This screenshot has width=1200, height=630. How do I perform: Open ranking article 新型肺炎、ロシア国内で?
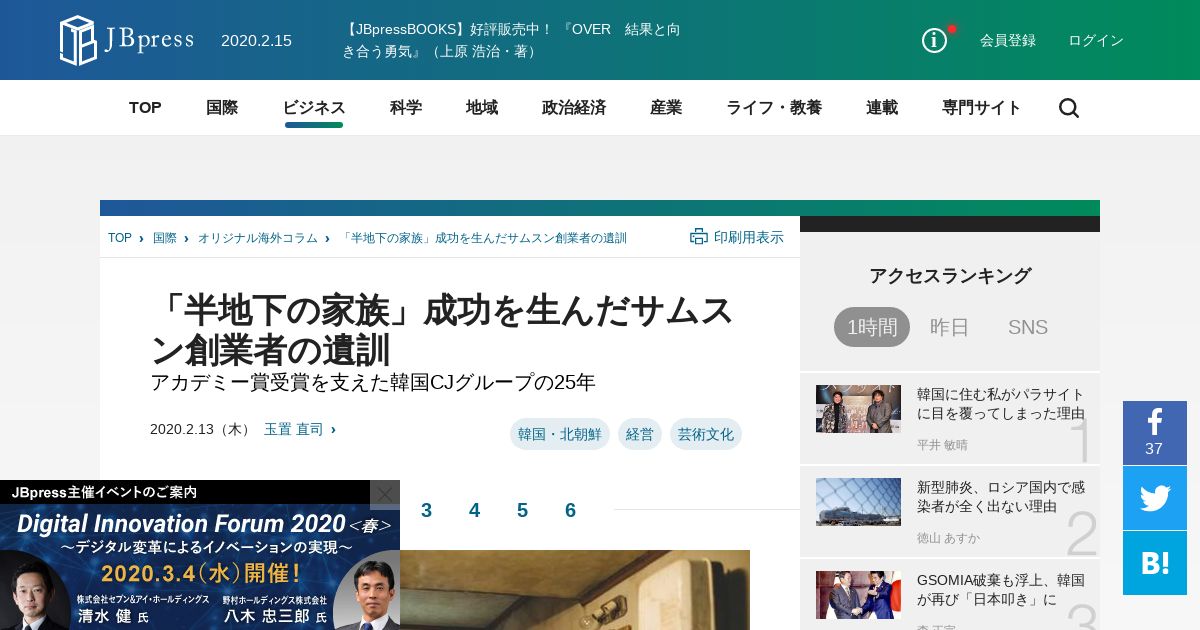click(x=1001, y=497)
